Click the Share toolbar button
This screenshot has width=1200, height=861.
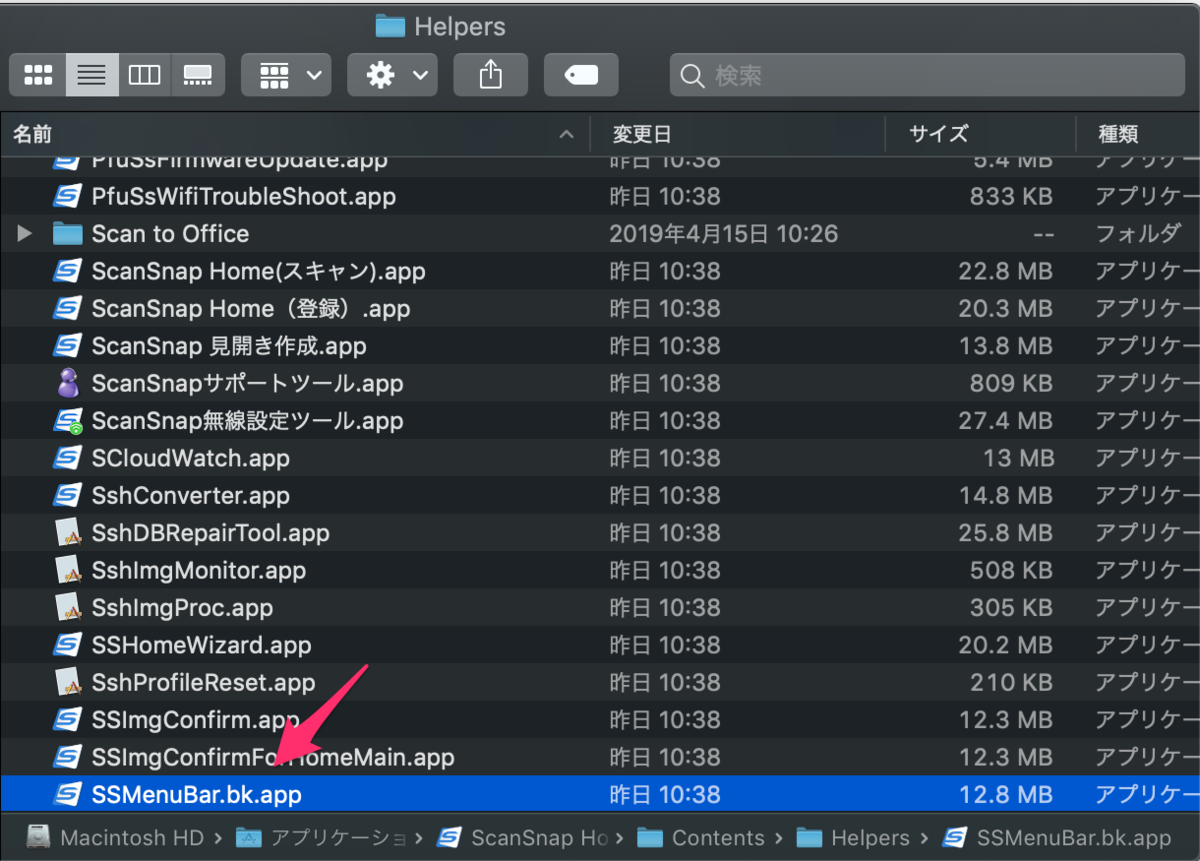[x=490, y=75]
